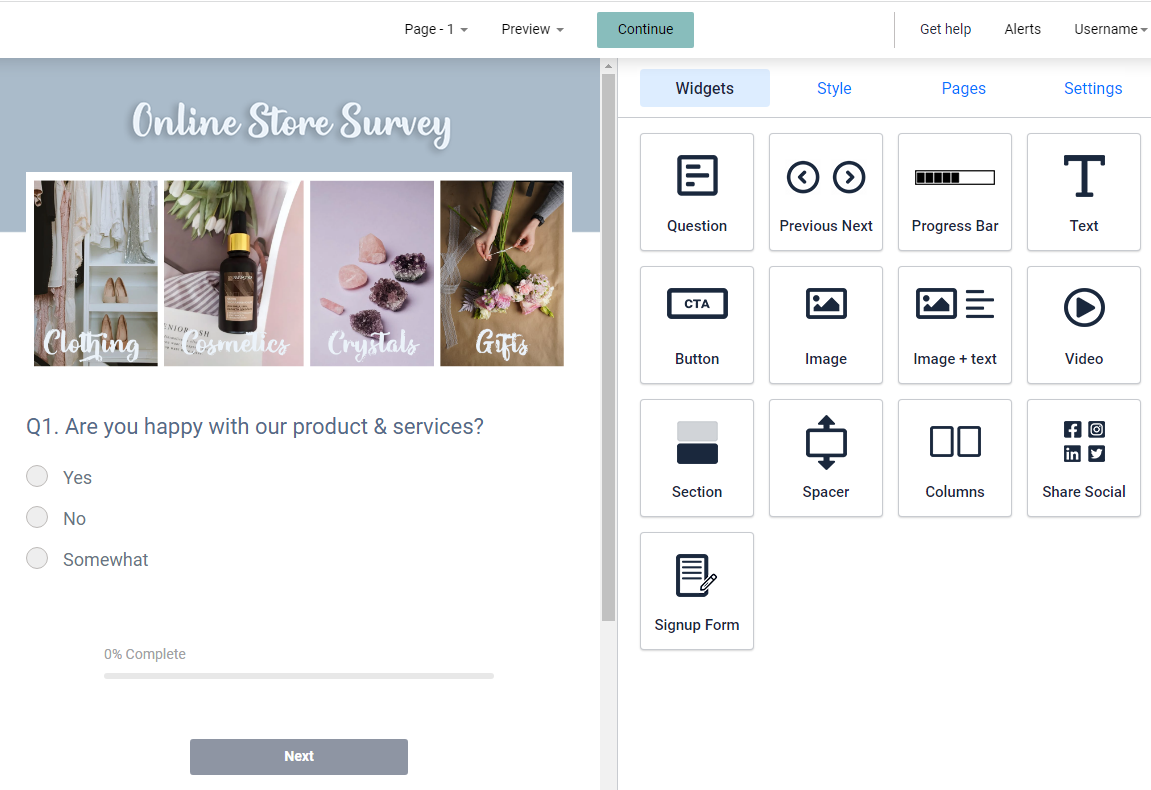Click the Online Store Survey title
Screen dimensions: 1151x790
[x=291, y=123]
